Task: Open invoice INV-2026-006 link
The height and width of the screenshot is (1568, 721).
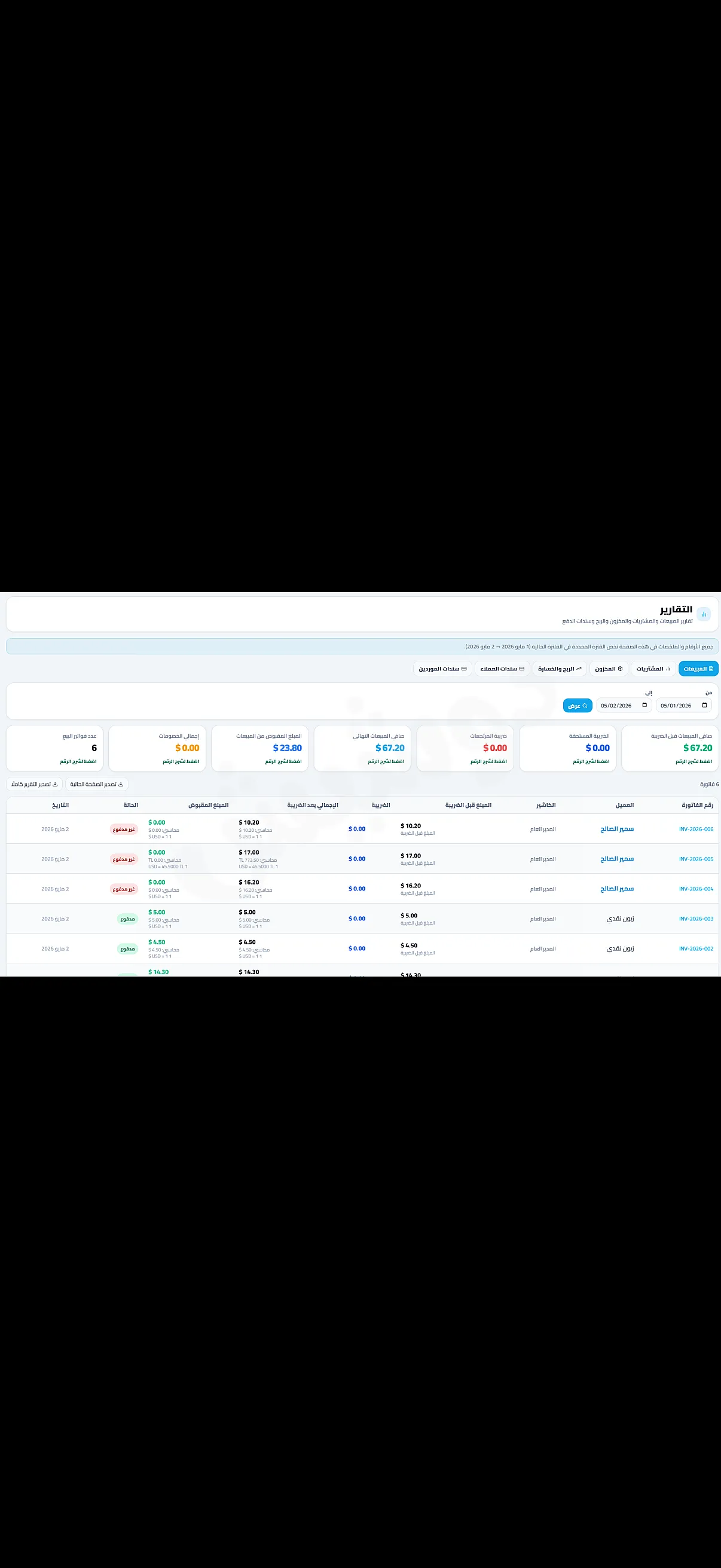Action: click(696, 829)
